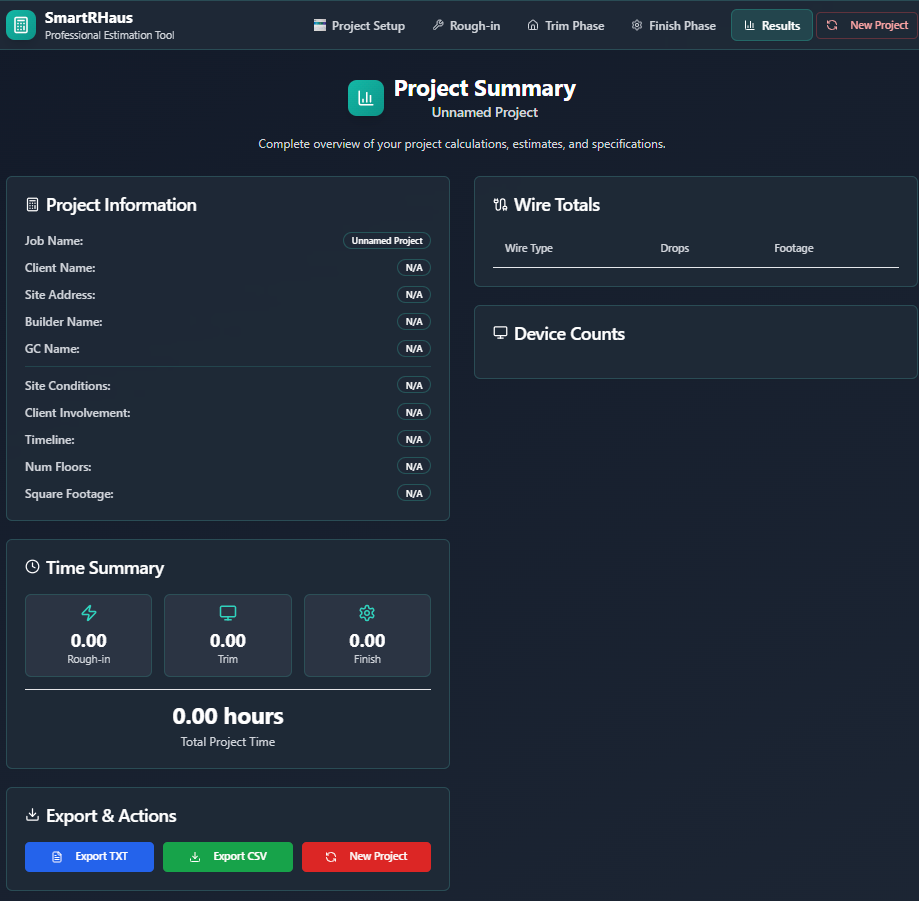Select the Results tab
Image resolution: width=919 pixels, height=901 pixels.
(771, 25)
